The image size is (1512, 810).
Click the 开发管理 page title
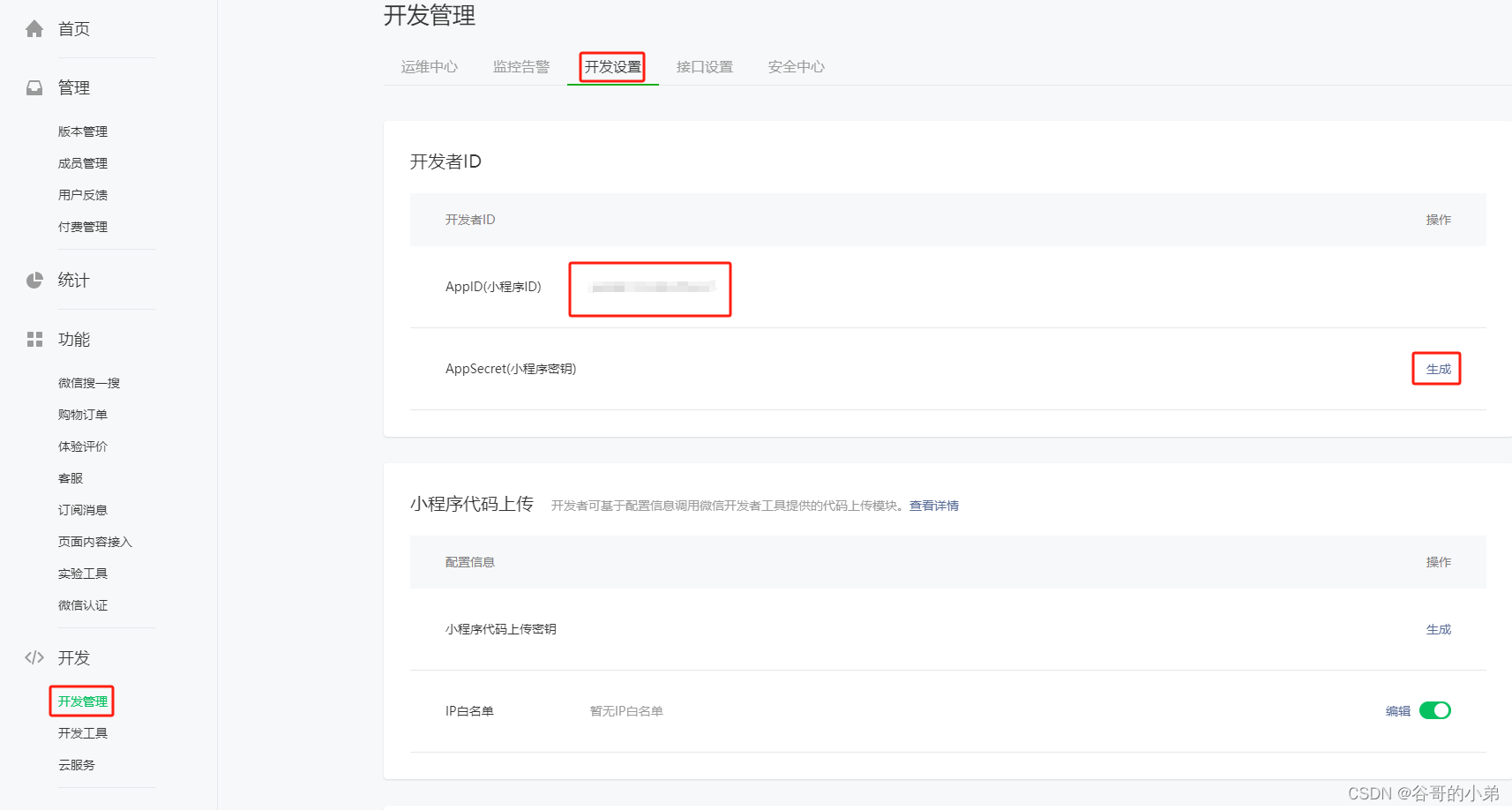tap(430, 16)
